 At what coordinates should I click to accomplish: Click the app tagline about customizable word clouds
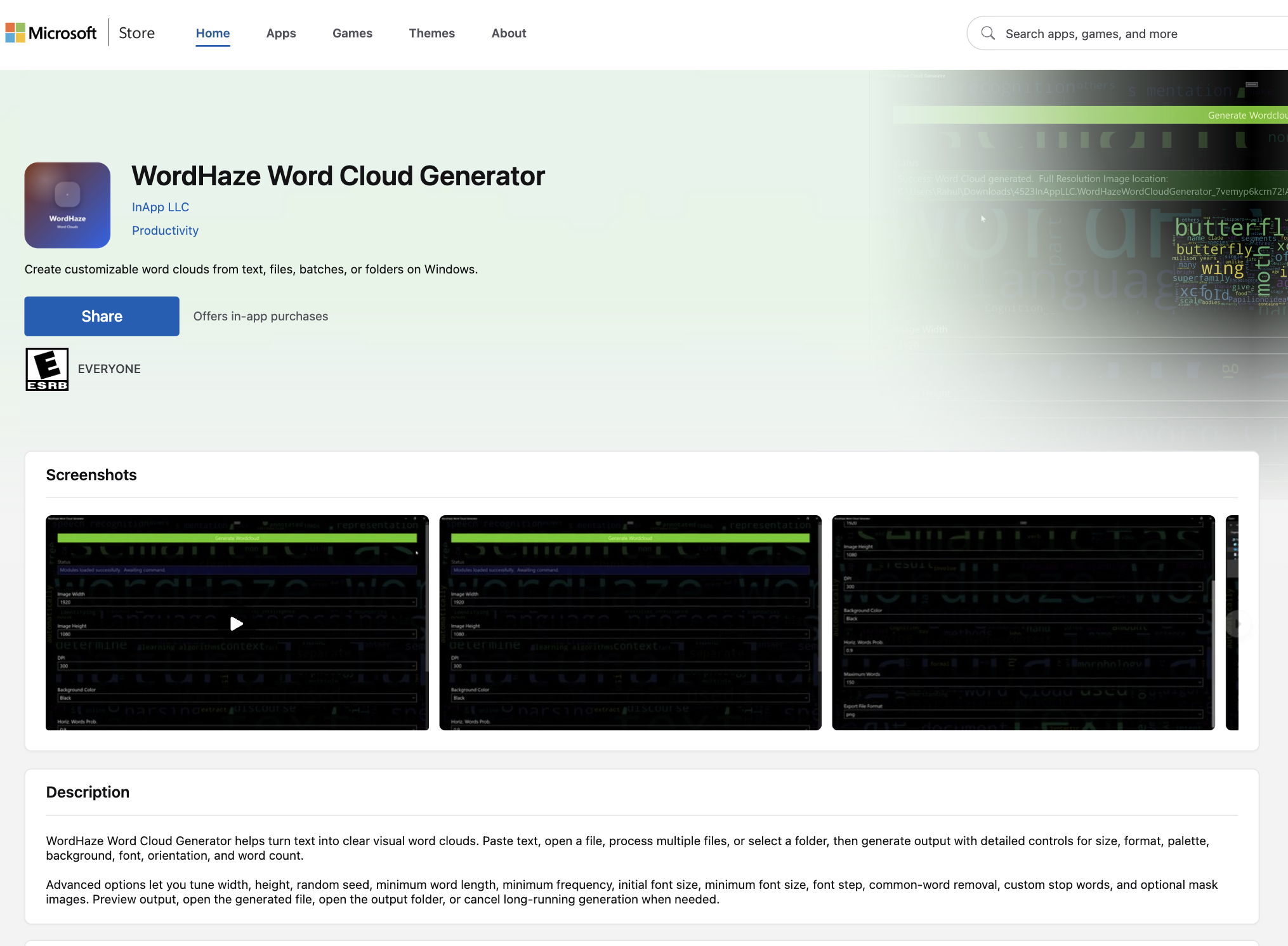point(251,269)
